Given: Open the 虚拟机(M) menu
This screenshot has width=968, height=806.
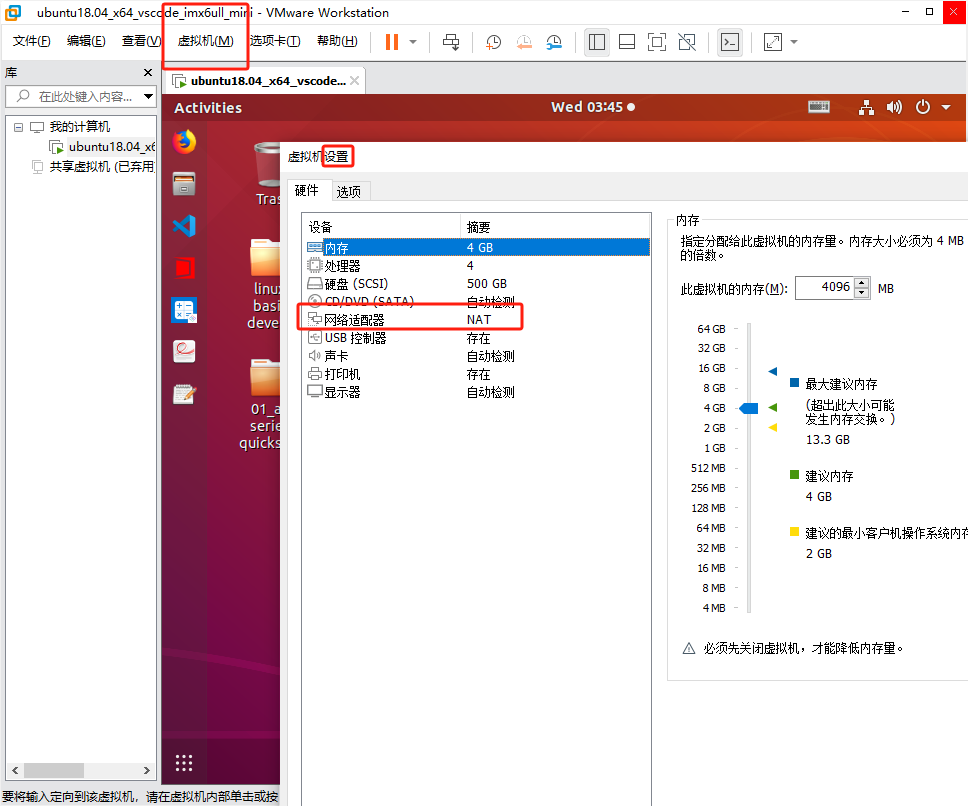Looking at the screenshot, I should tap(206, 41).
